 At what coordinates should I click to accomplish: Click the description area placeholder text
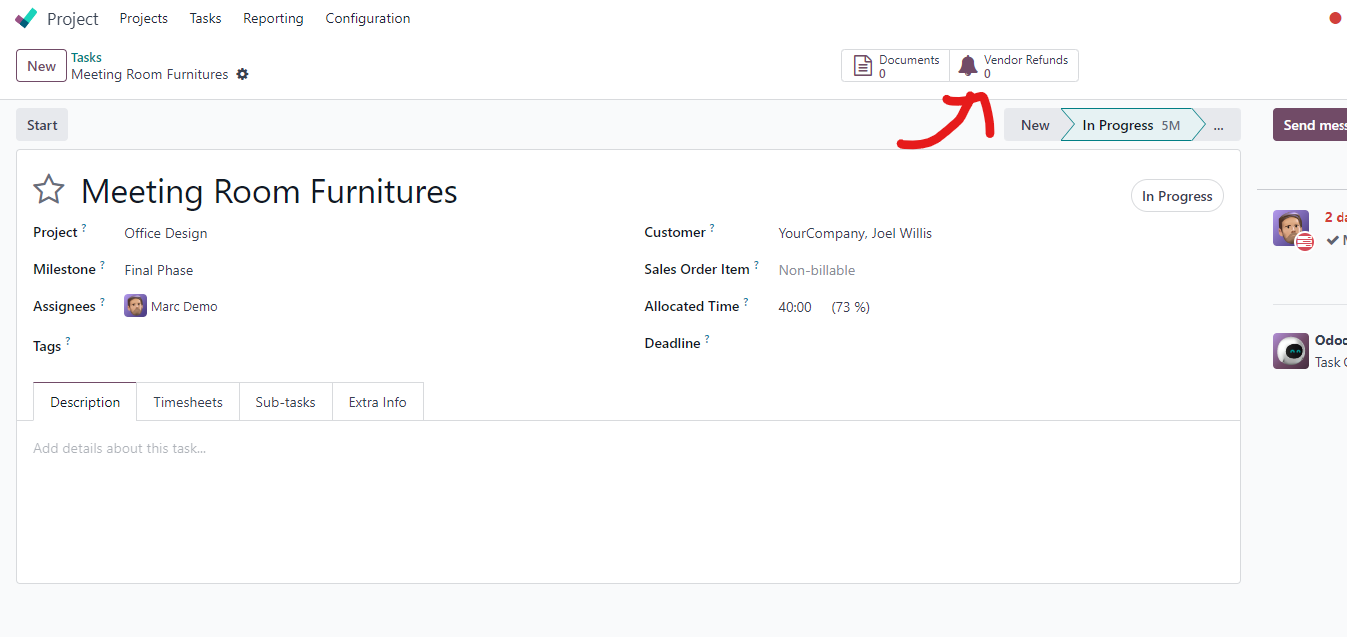[119, 448]
